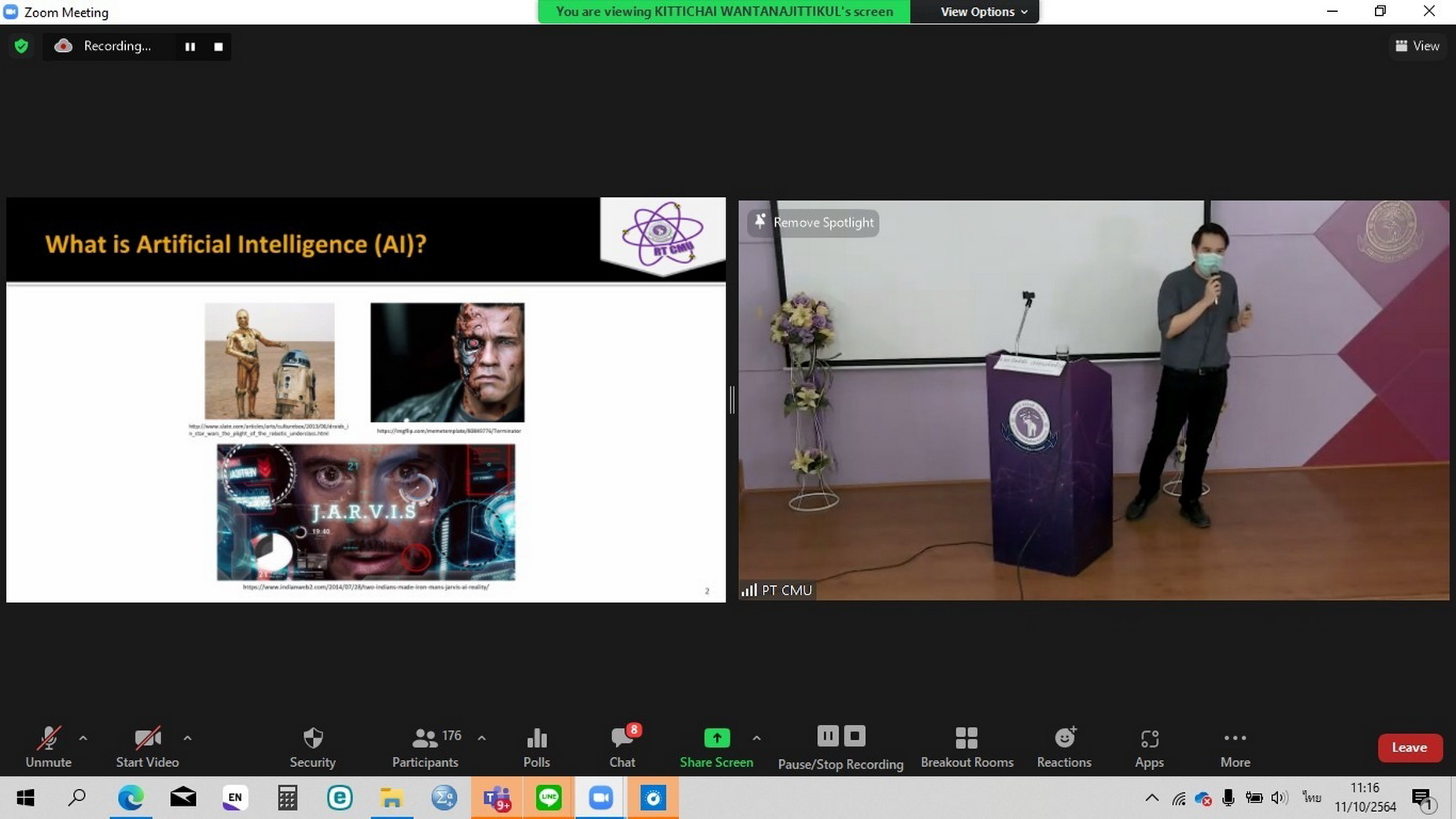Change layout using View button
This screenshot has width=1456, height=819.
tap(1417, 46)
